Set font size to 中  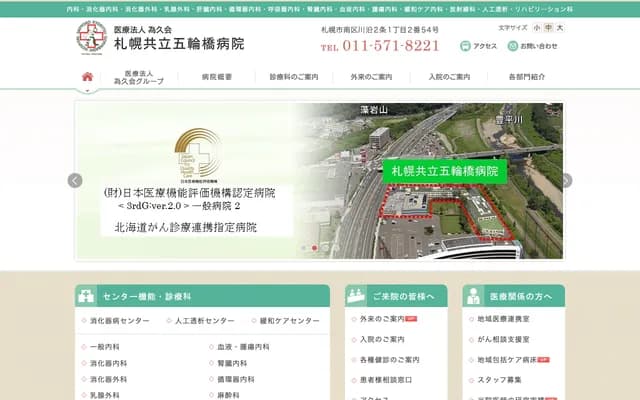547,29
